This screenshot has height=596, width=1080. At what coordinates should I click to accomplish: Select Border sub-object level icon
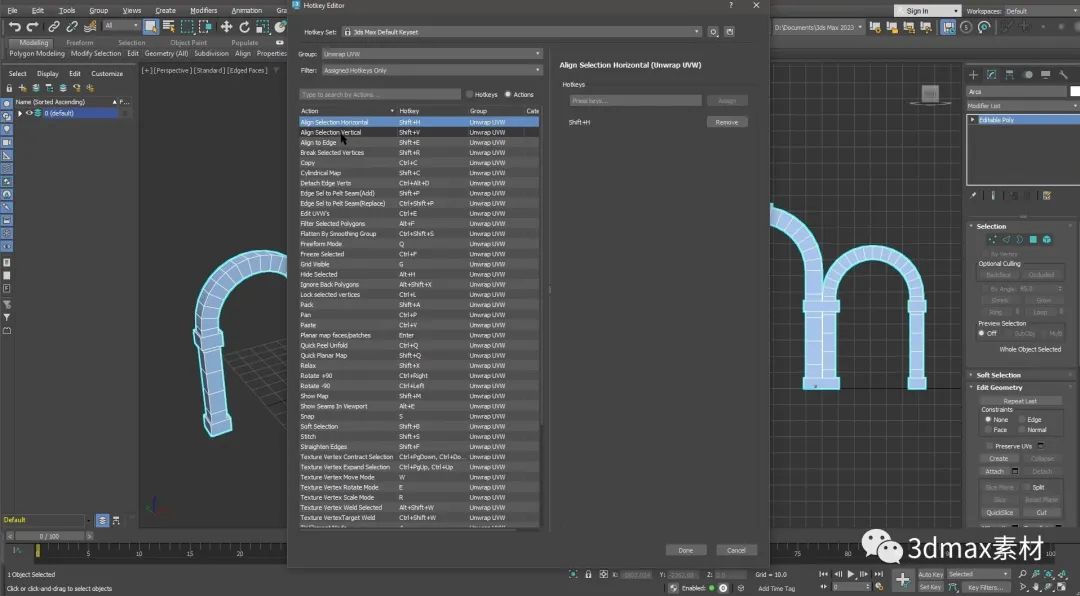[x=1019, y=239]
